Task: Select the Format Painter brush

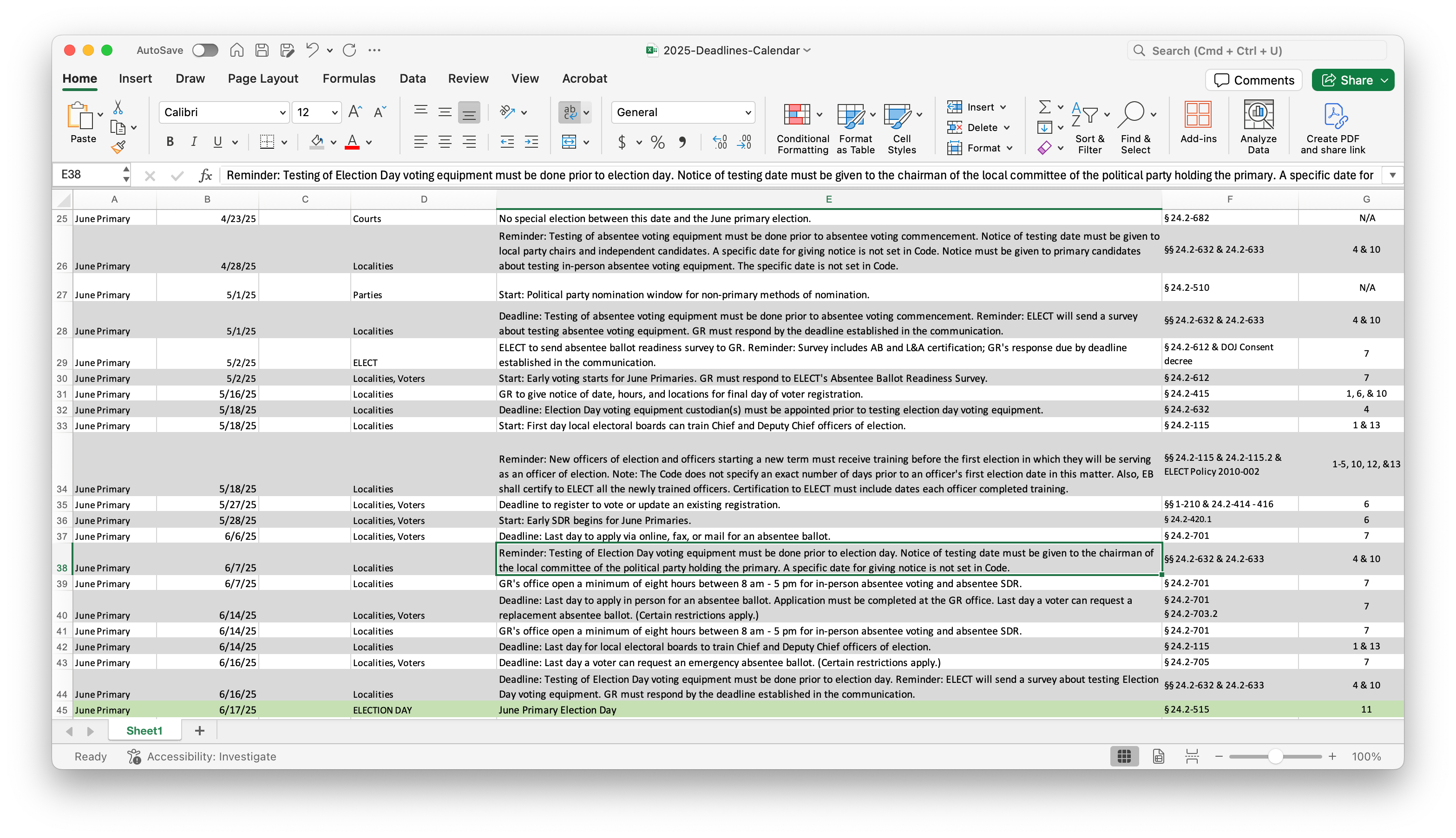Action: (x=118, y=147)
